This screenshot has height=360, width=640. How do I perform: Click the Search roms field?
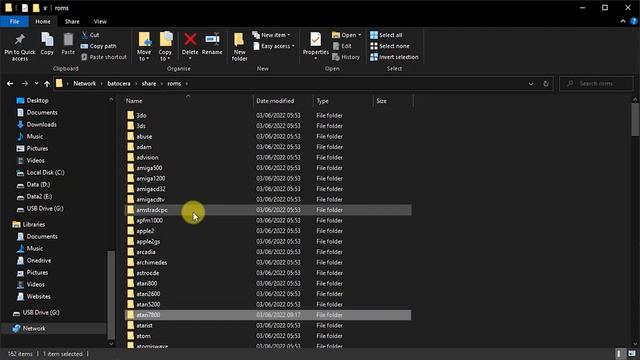click(x=596, y=84)
